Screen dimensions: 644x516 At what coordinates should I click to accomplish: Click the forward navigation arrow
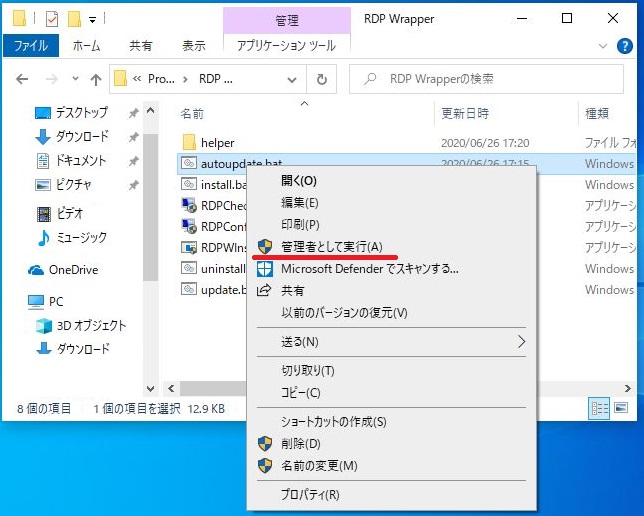pos(51,79)
